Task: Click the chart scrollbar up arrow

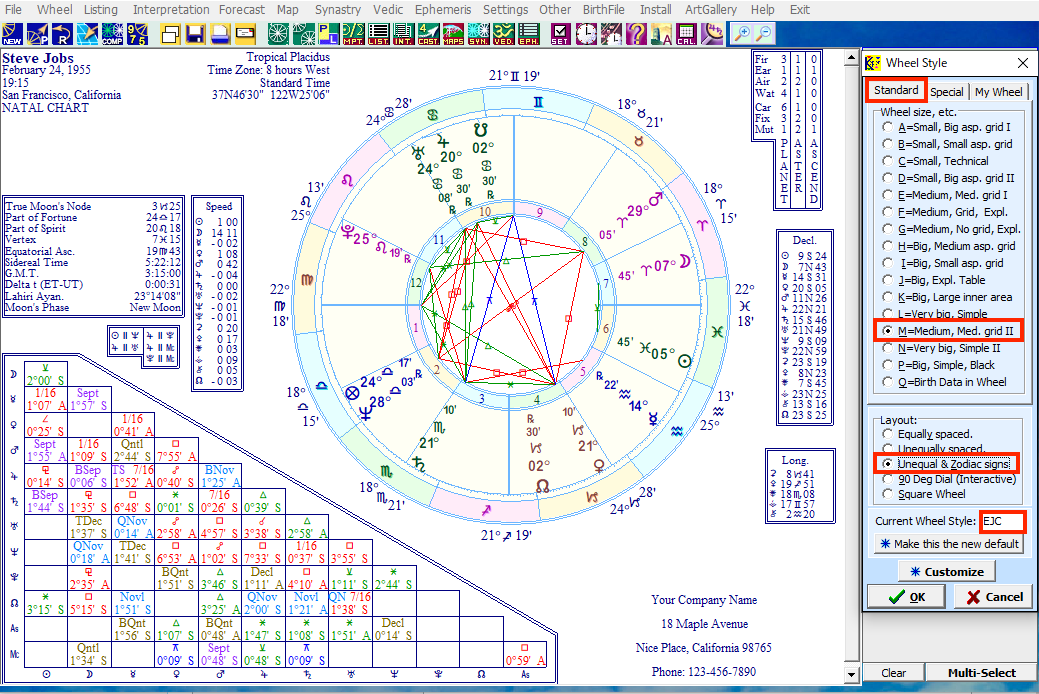Action: point(852,58)
